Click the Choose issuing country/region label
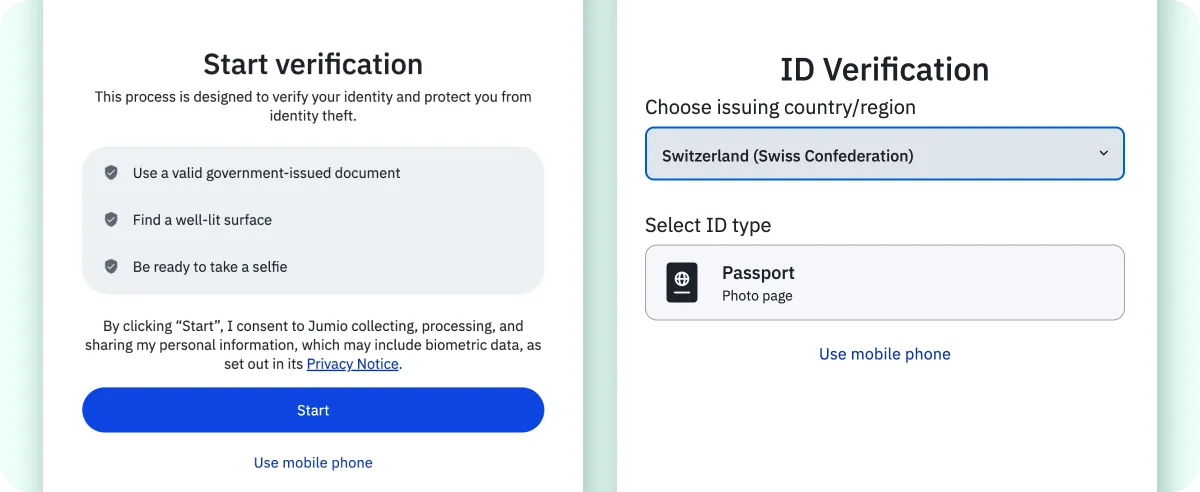This screenshot has height=492, width=1200. [x=780, y=107]
